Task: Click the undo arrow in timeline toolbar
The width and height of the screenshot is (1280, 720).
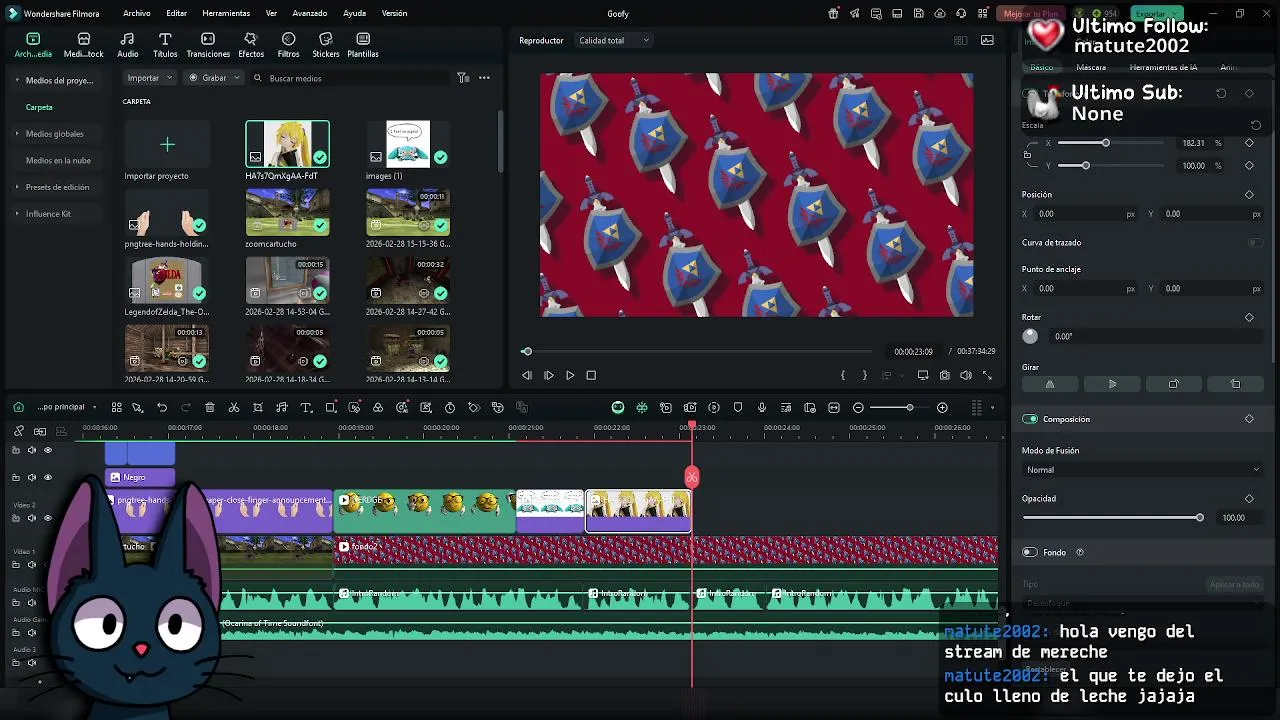Action: (162, 407)
